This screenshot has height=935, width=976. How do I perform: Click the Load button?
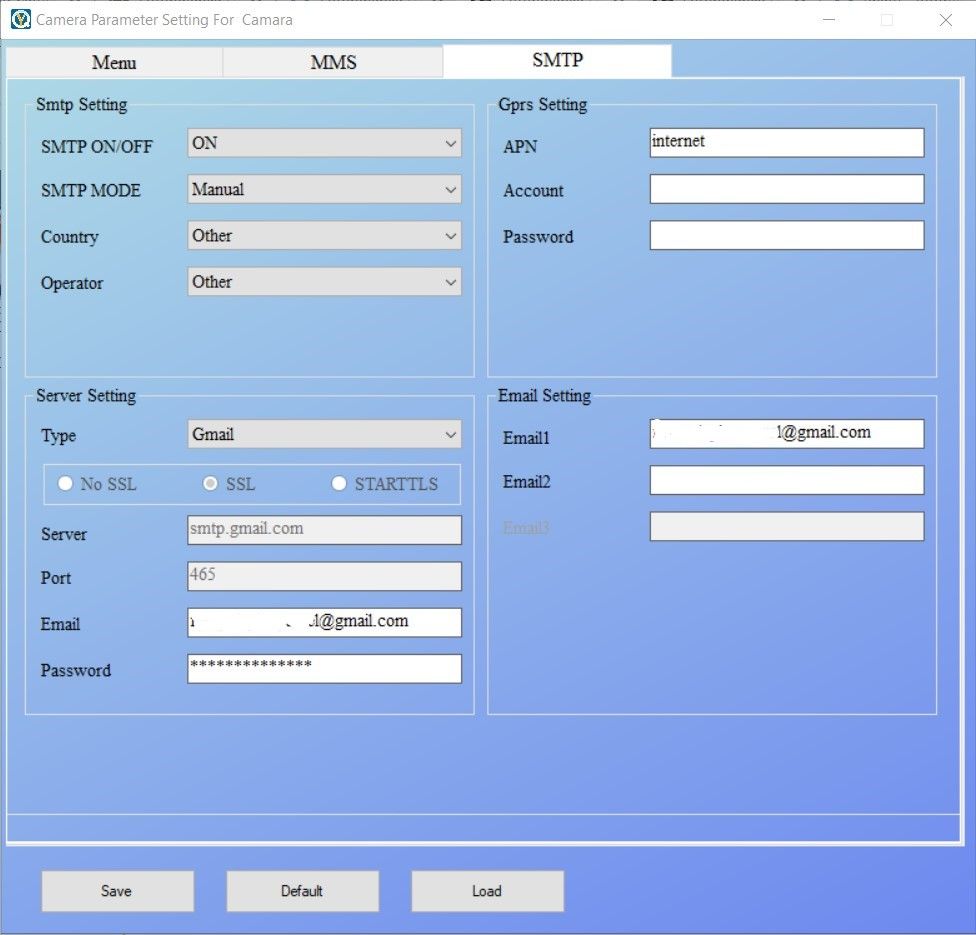(487, 891)
